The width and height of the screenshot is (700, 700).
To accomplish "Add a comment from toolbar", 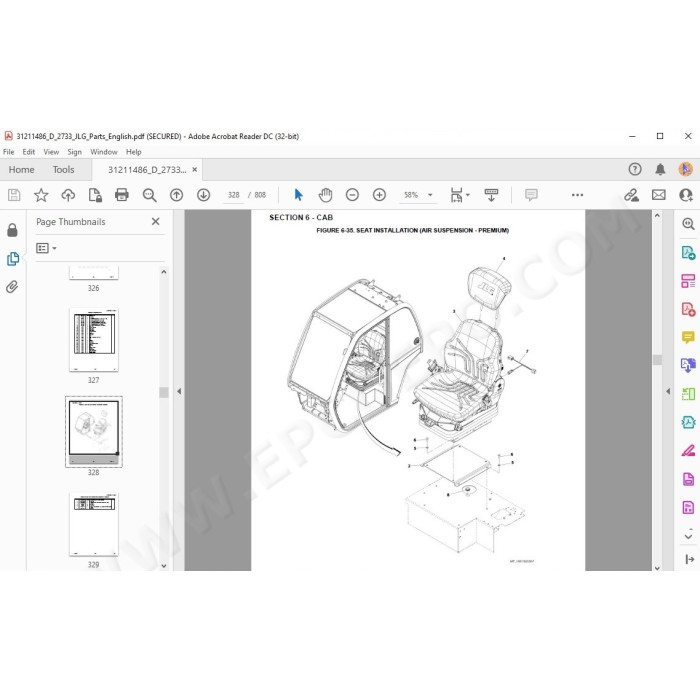I will click(531, 195).
